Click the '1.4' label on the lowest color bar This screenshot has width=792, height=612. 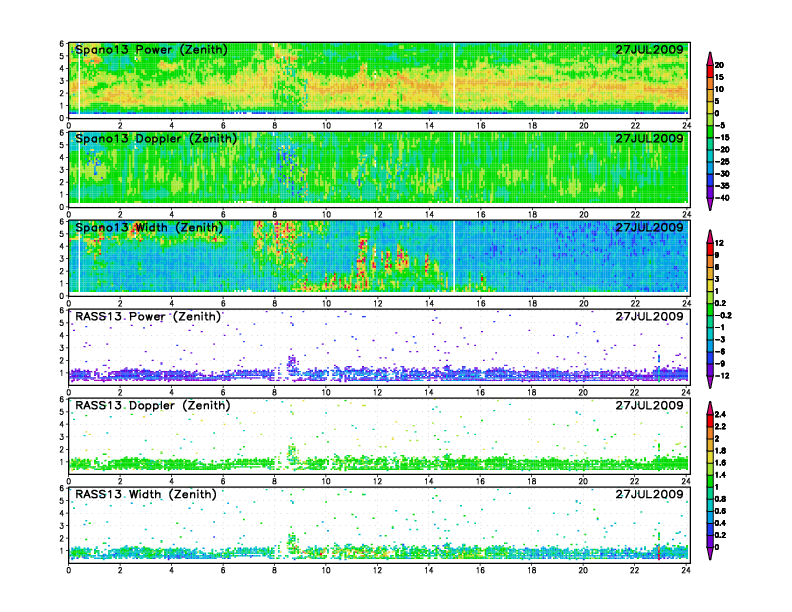(720, 475)
